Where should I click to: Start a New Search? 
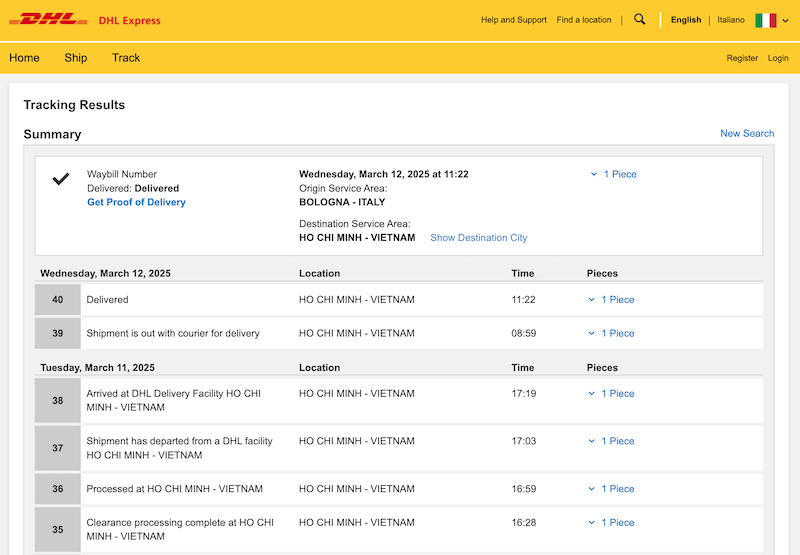tap(747, 133)
